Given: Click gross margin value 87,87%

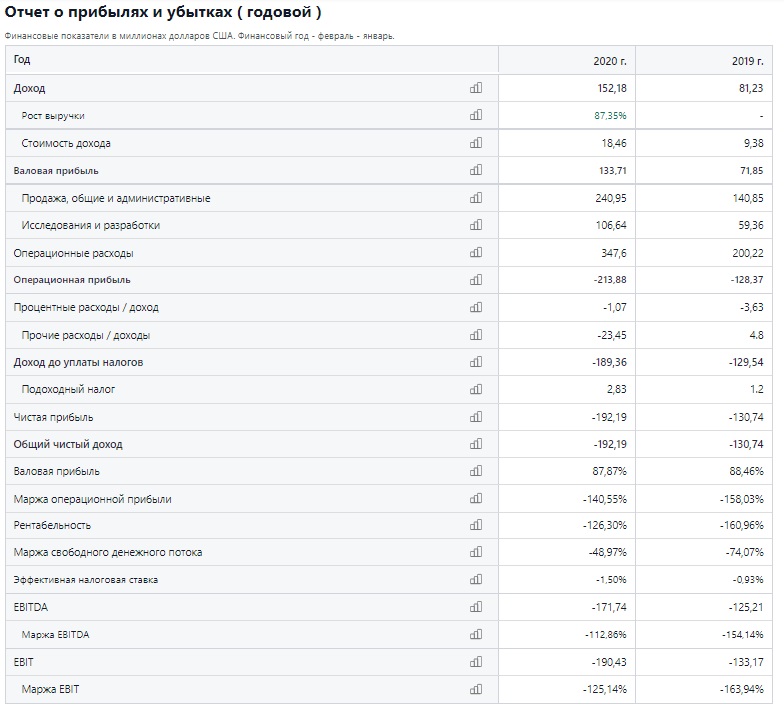Looking at the screenshot, I should point(610,471).
